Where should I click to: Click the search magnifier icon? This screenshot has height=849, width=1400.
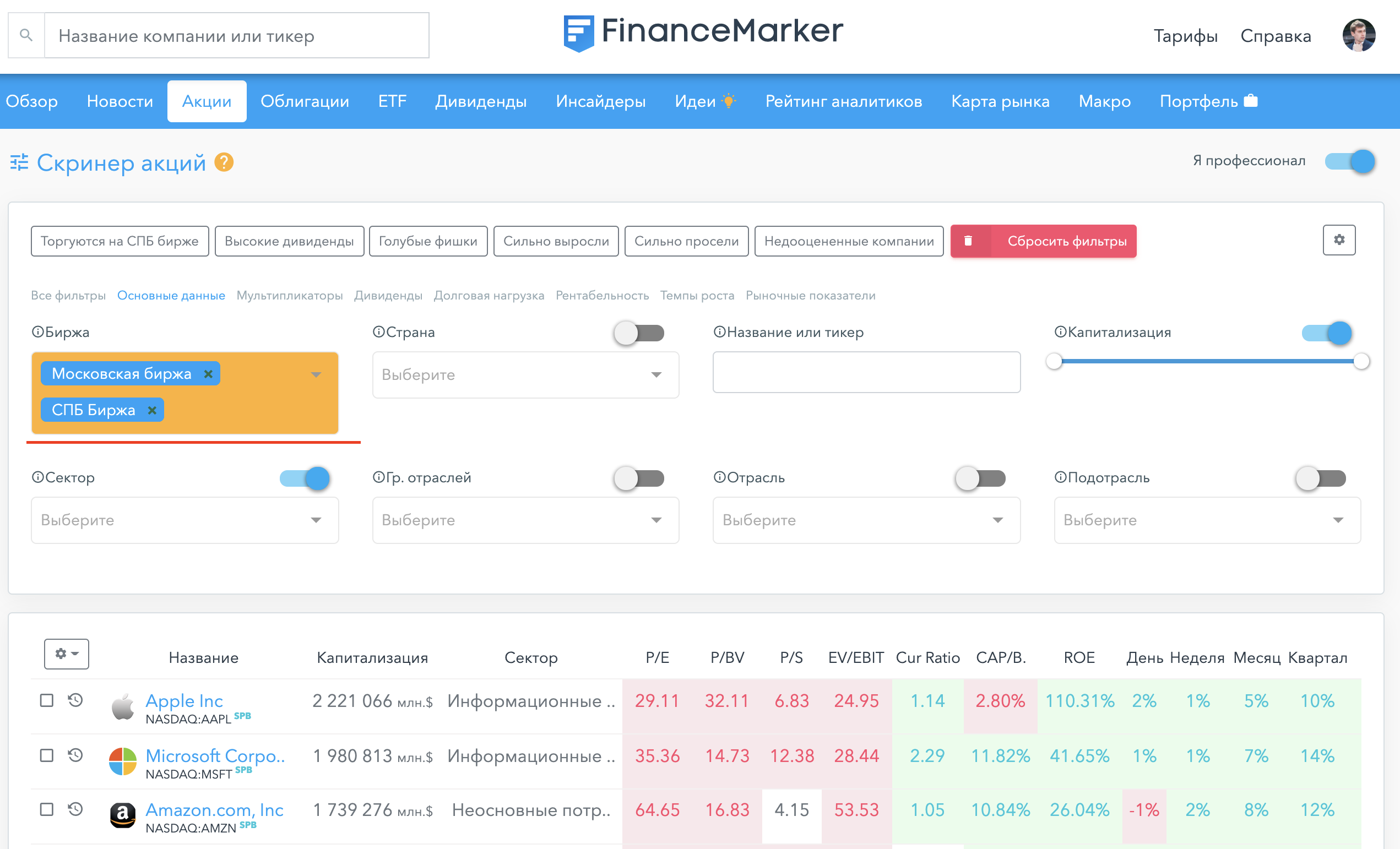point(26,35)
